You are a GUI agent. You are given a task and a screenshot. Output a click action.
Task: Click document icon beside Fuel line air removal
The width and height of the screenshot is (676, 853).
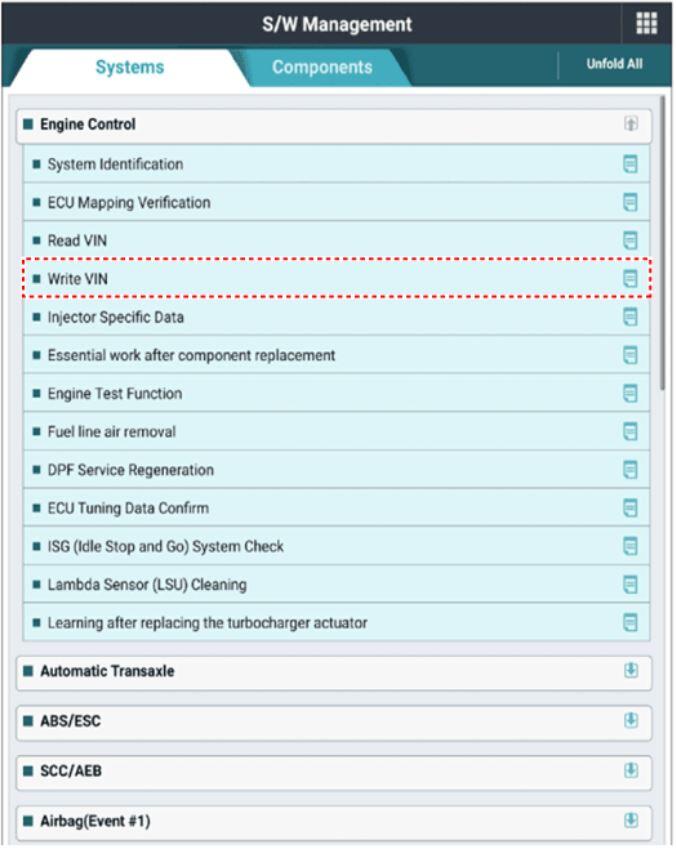[x=630, y=432]
